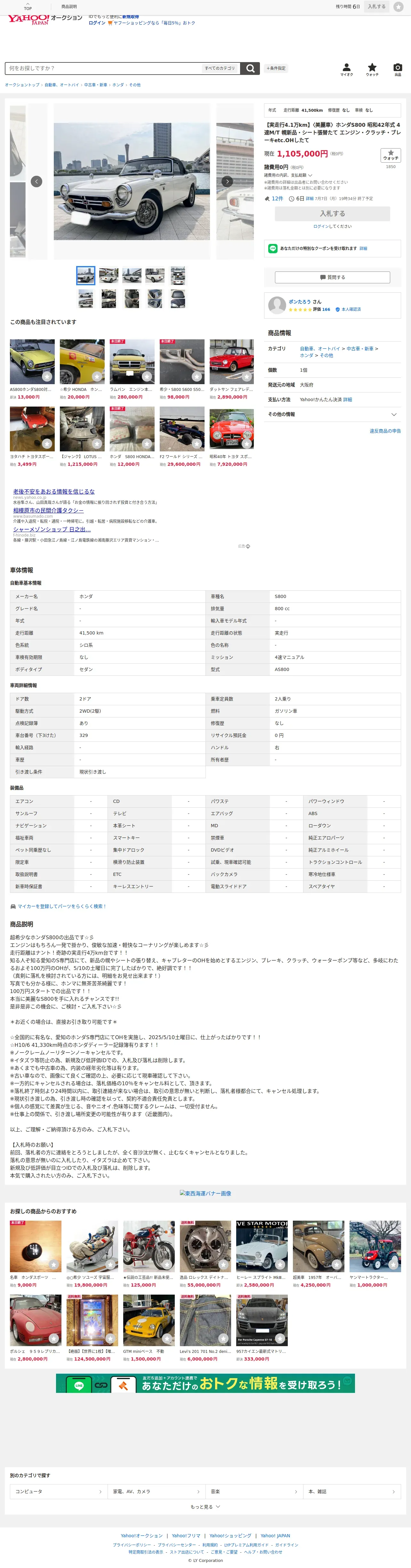Open the マイカーを登録してパーツをらくらく検索 link
This screenshot has width=411, height=1568.
[x=61, y=906]
